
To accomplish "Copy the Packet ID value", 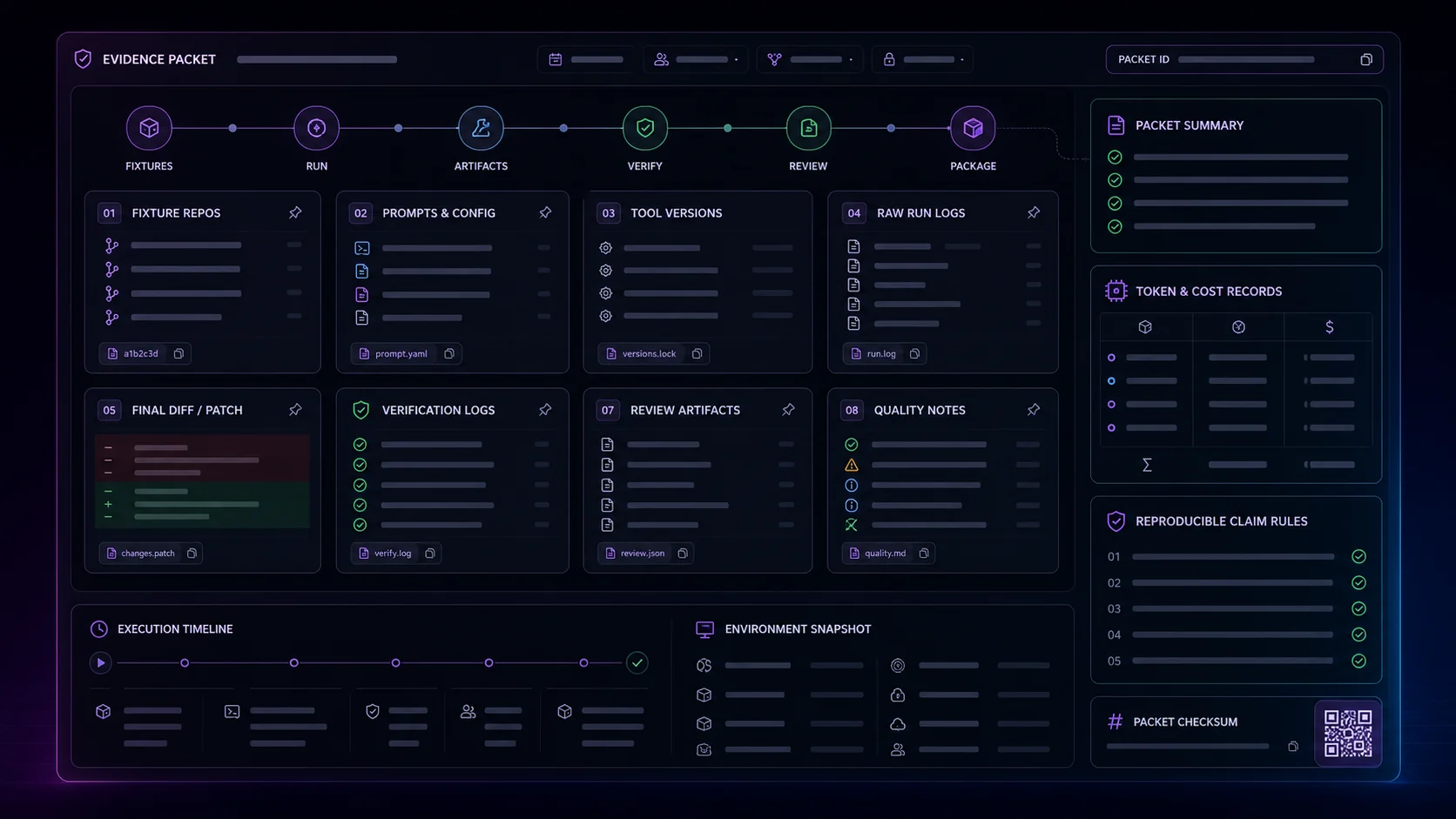I will pos(1365,59).
